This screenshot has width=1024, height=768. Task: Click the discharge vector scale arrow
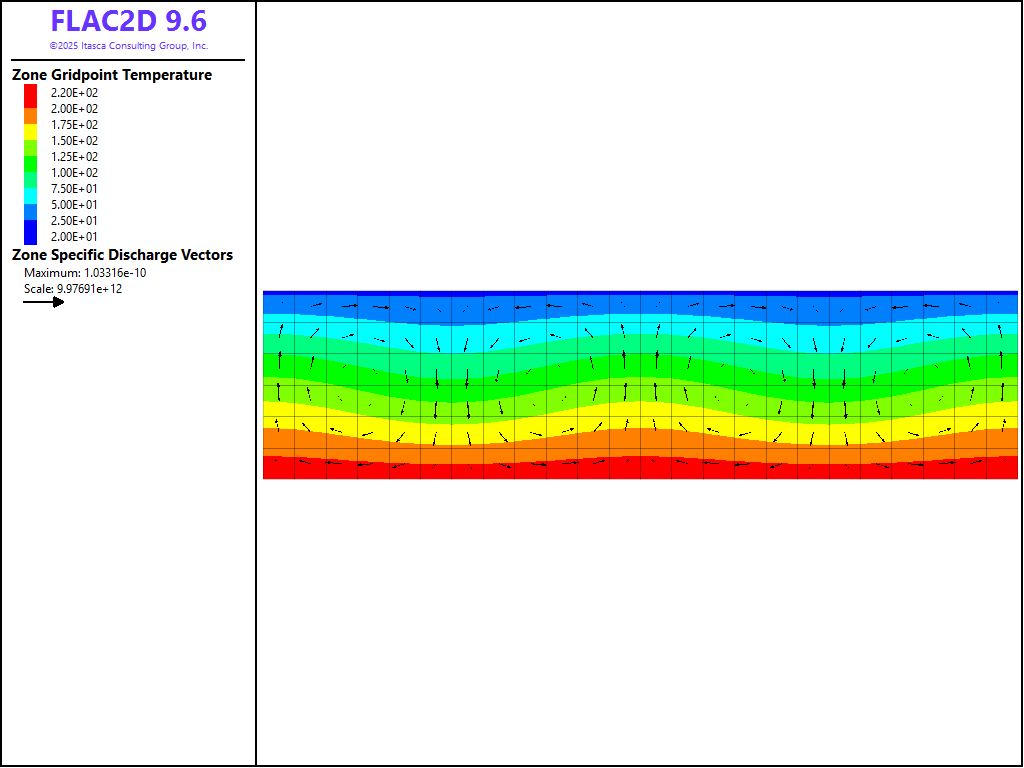pos(44,302)
